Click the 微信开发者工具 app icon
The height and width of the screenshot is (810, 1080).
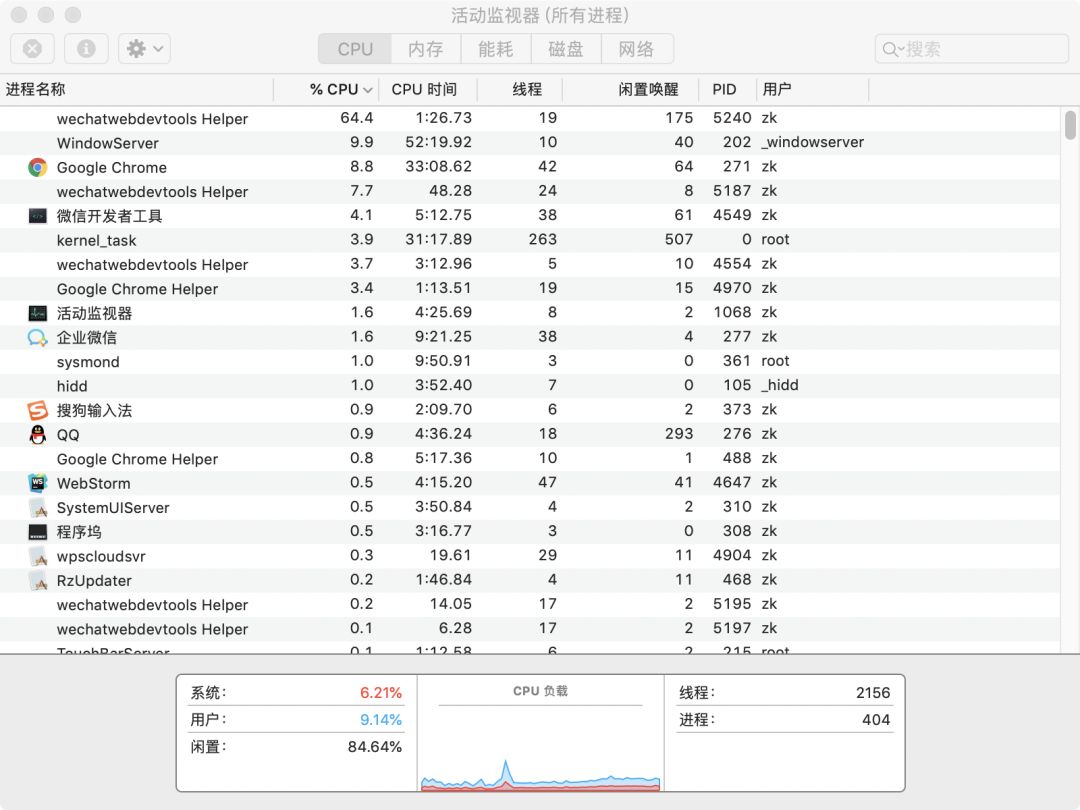37,216
